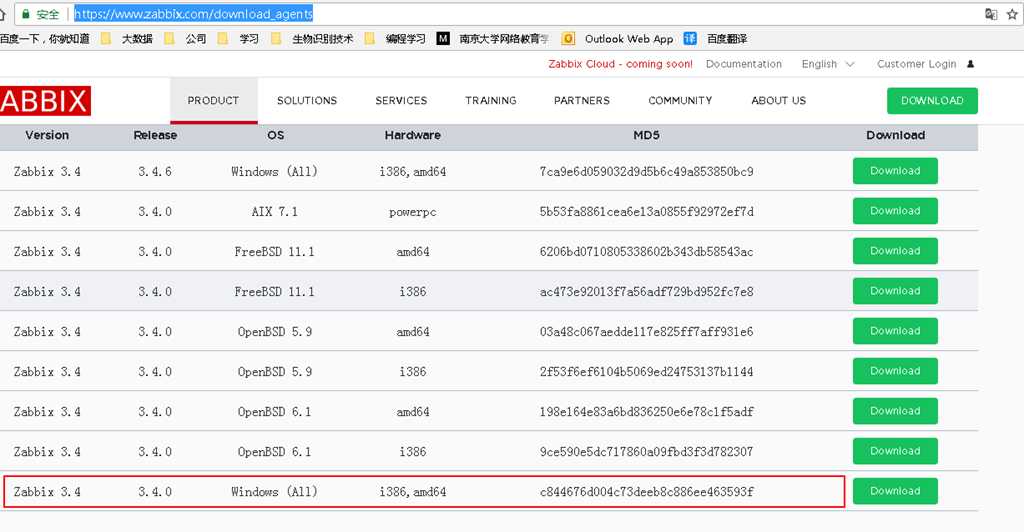Click the OS column header
Screen dimensions: 1024x532
click(x=276, y=135)
